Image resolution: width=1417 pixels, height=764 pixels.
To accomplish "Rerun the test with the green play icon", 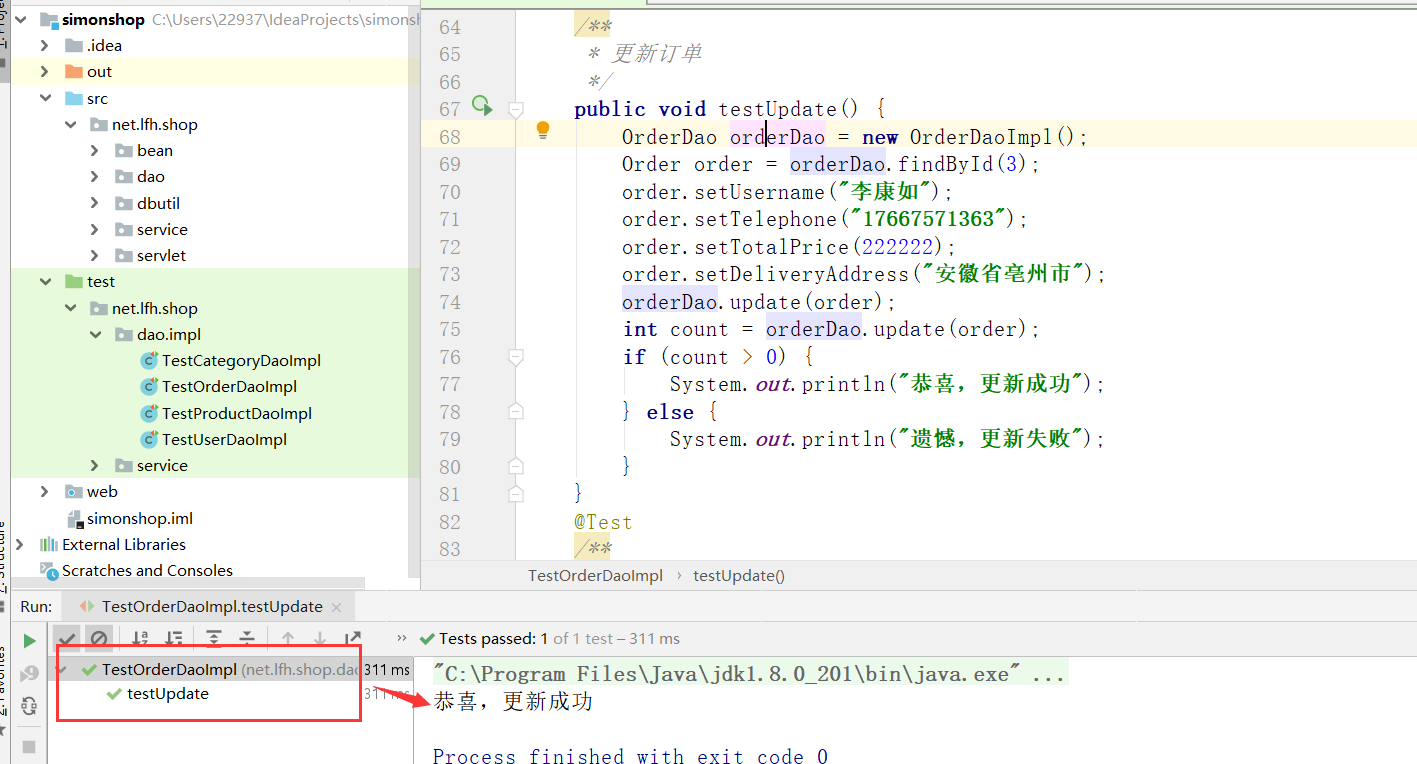I will pyautogui.click(x=29, y=641).
